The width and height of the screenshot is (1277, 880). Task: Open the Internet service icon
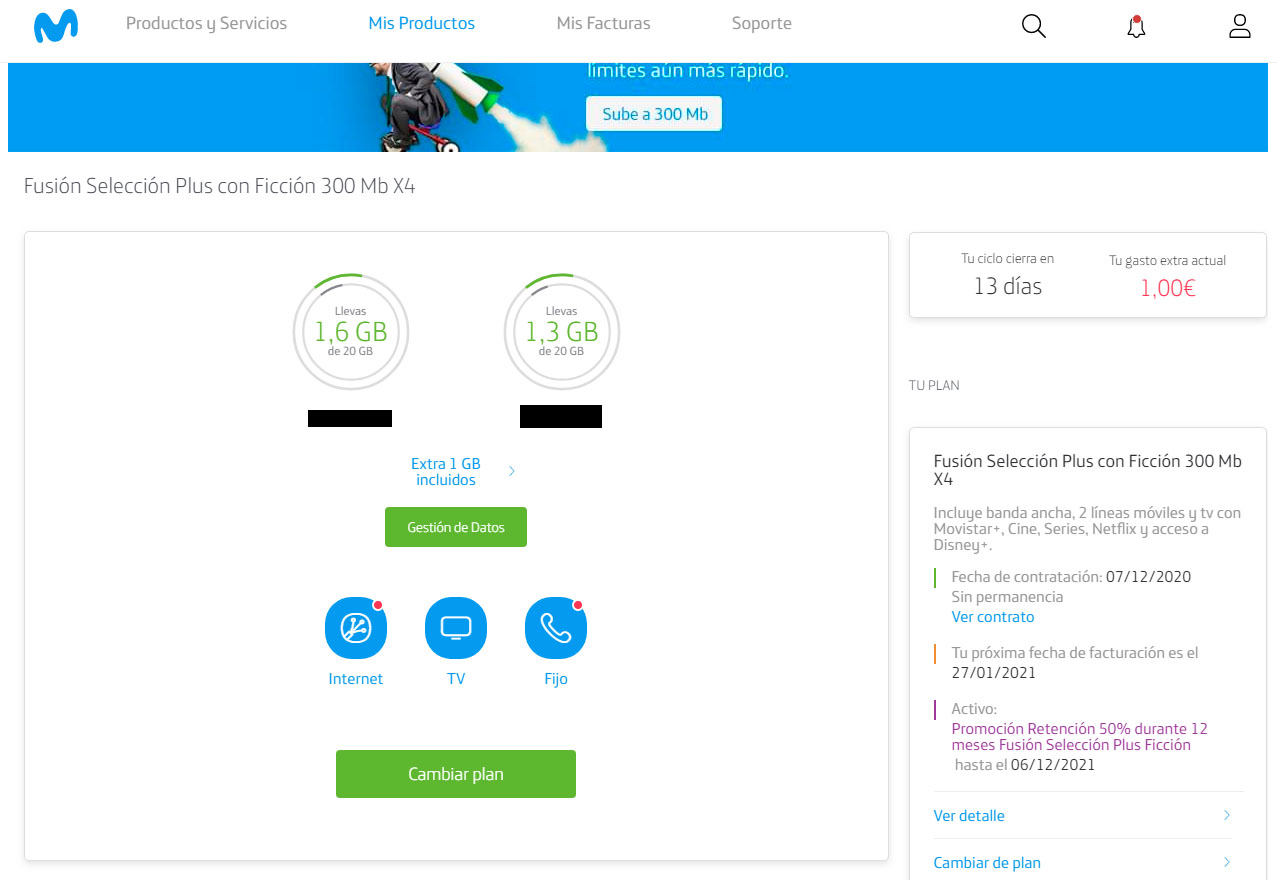pos(356,628)
